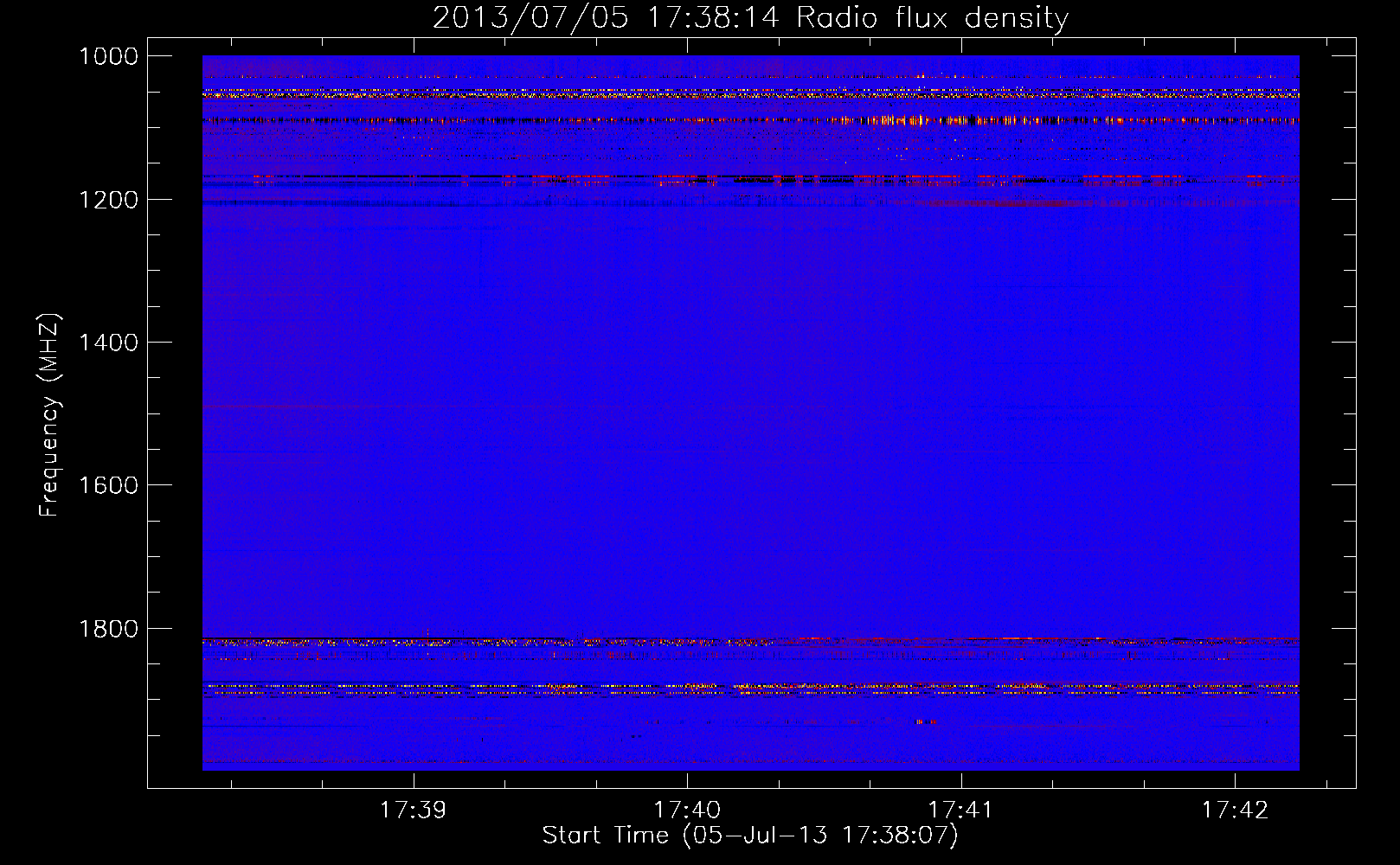Click the 17:40 time tick label
This screenshot has height=865, width=1400.
pos(687,810)
